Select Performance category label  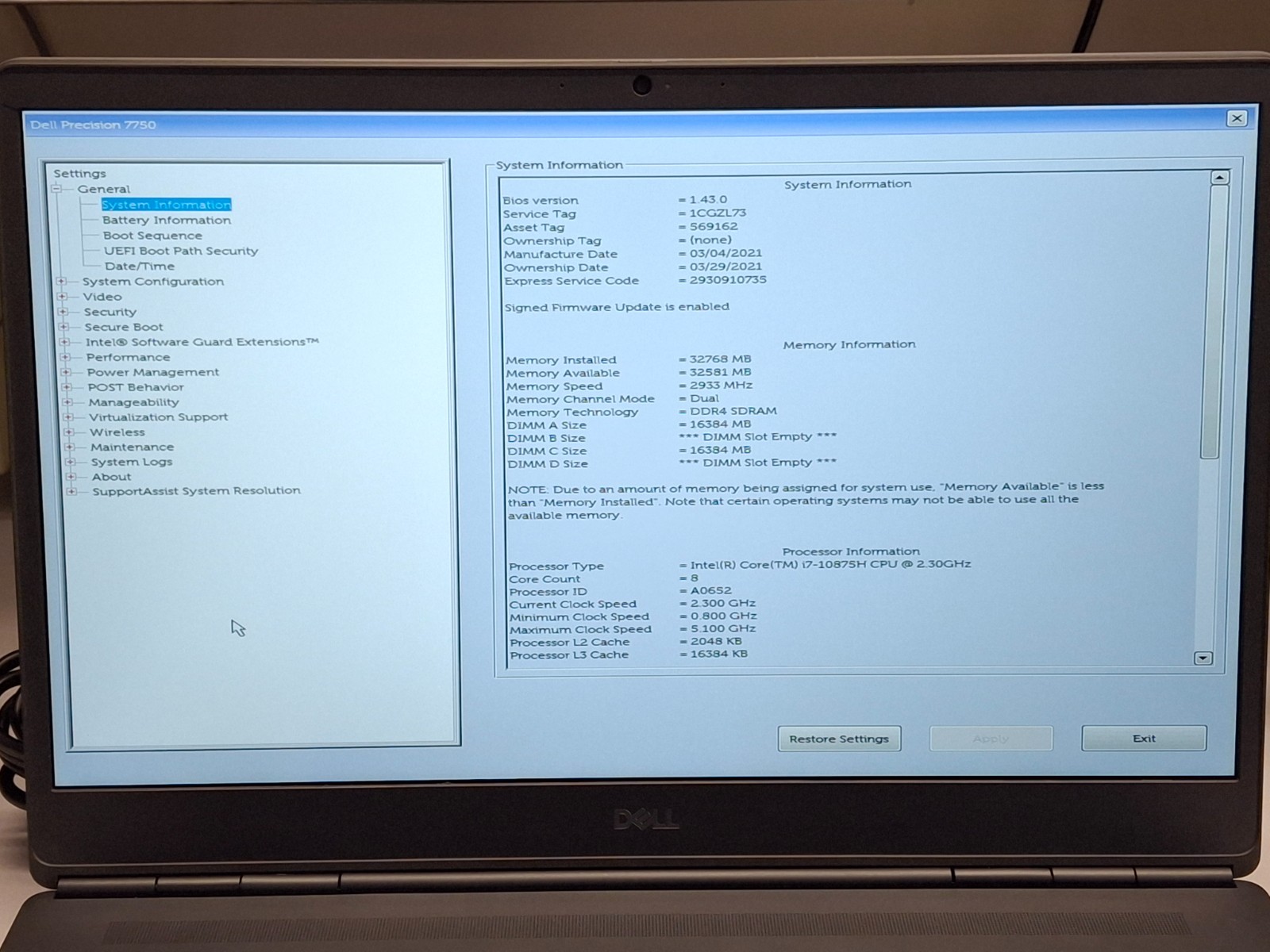(128, 357)
